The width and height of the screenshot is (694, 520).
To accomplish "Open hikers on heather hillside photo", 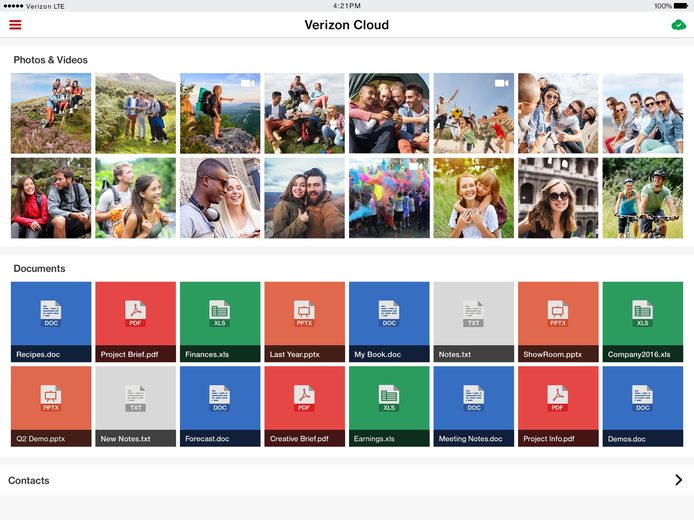I will click(x=51, y=113).
